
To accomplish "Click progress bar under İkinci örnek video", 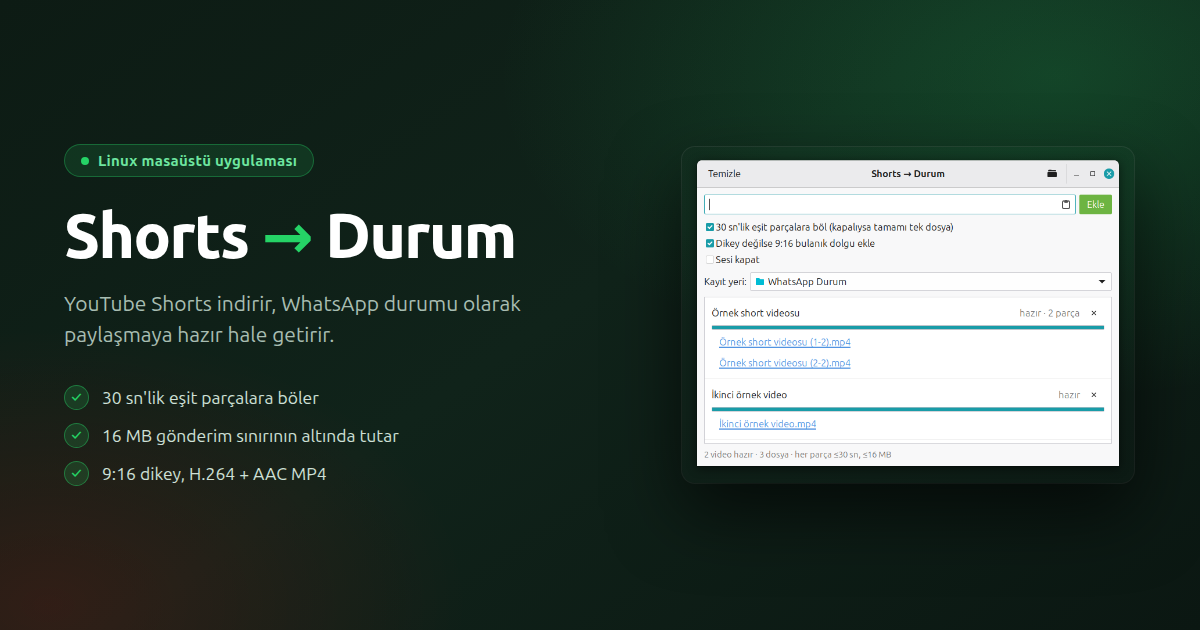I will click(x=908, y=409).
